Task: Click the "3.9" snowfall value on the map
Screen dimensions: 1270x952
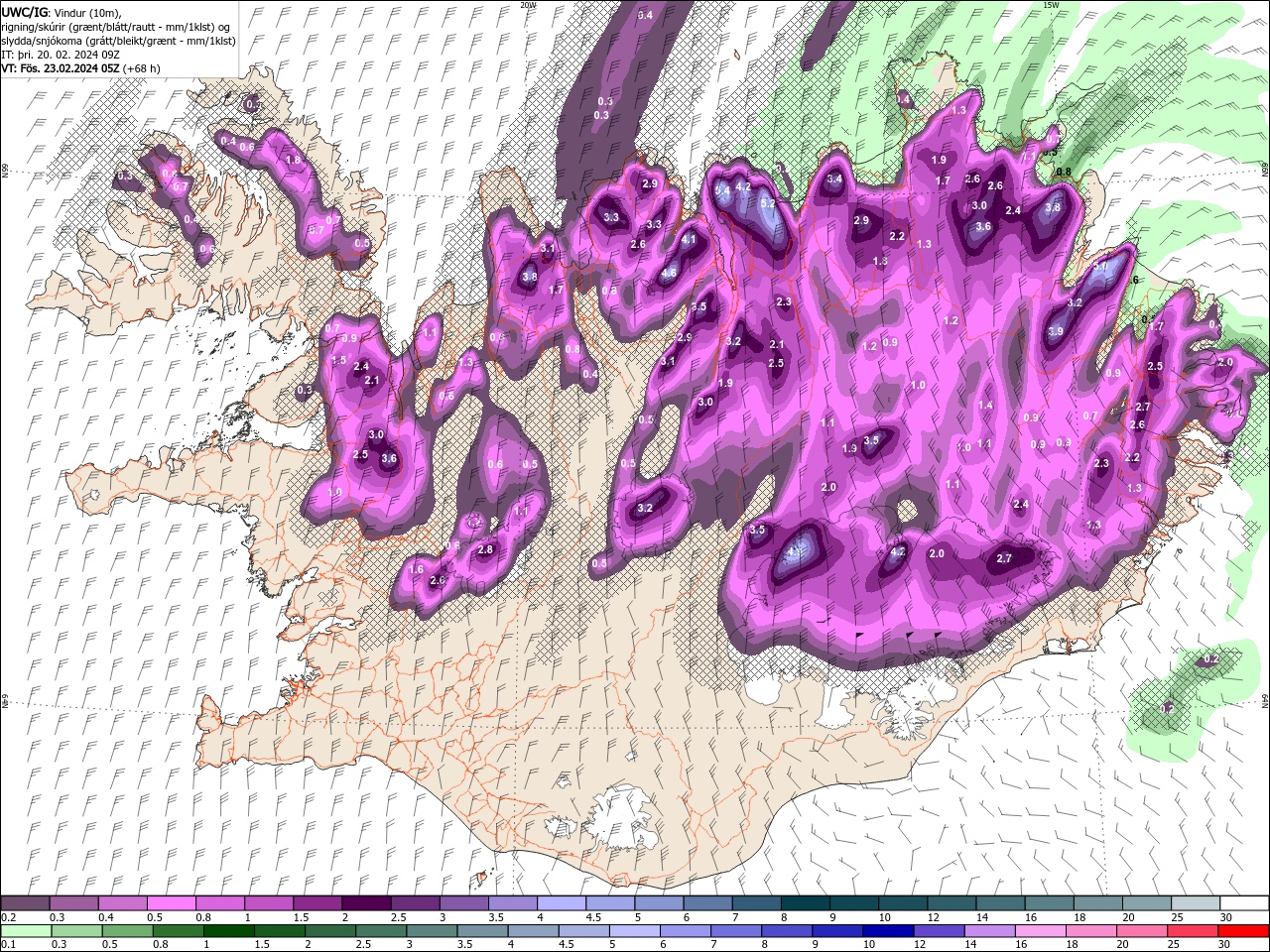Action: [1056, 331]
